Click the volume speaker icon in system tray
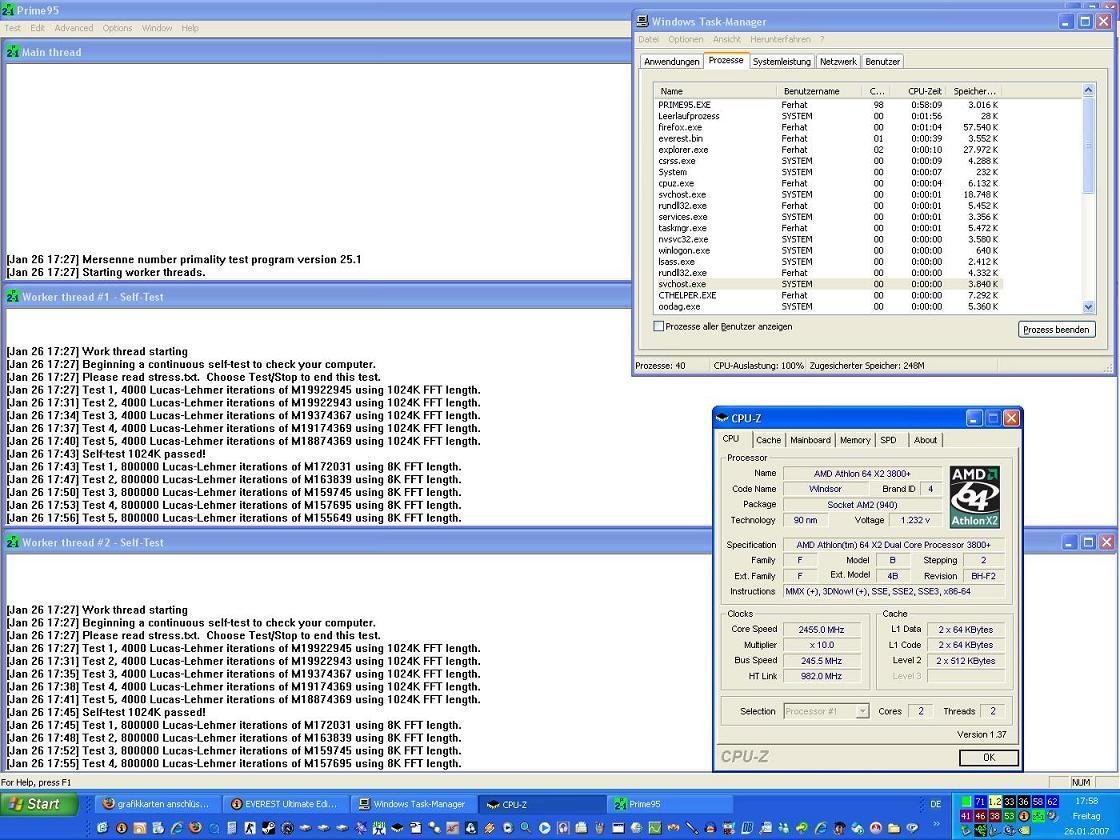Viewport: 1120px width, 840px height. click(1052, 816)
